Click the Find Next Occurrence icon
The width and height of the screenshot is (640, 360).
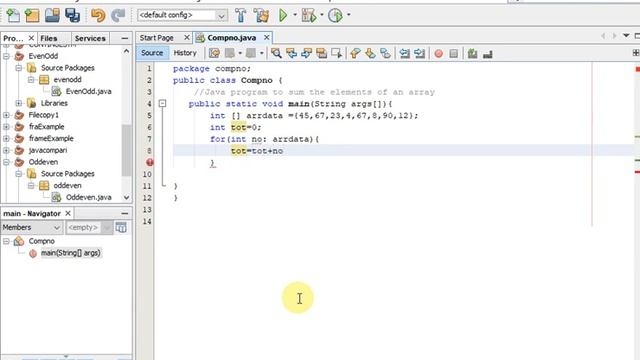306,53
